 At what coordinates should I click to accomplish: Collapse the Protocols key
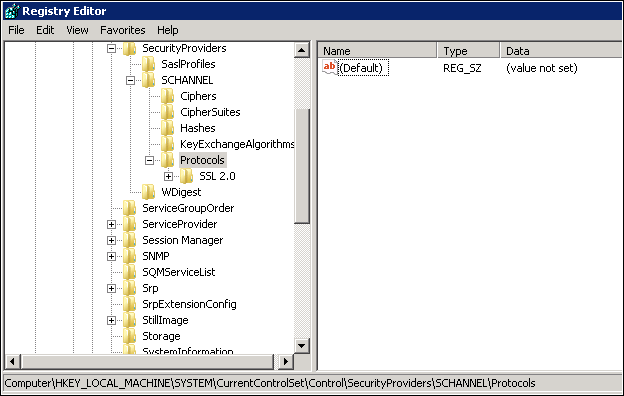(x=149, y=160)
